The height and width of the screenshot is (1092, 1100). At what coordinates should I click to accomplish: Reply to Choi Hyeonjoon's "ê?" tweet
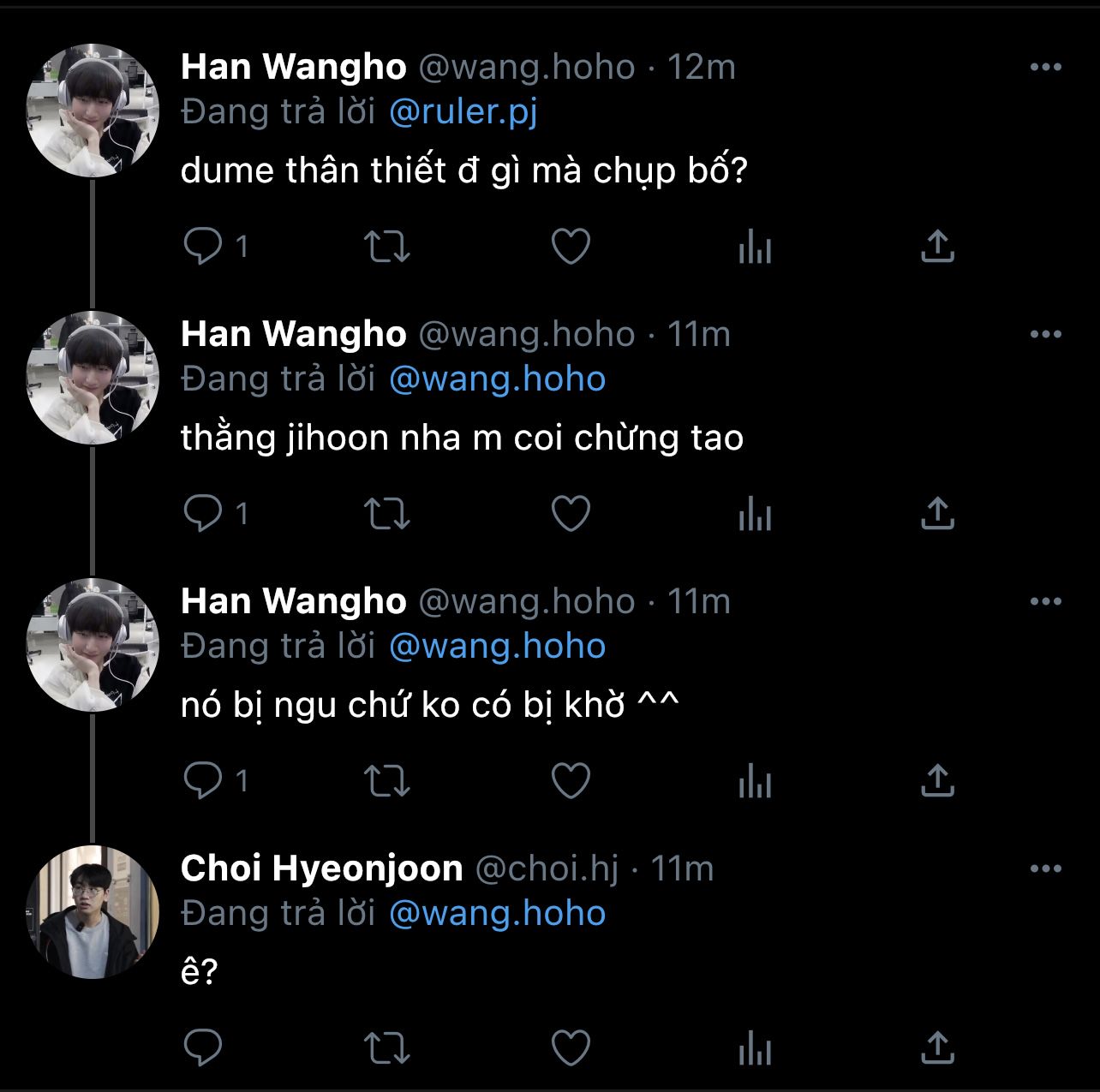pyautogui.click(x=203, y=1048)
